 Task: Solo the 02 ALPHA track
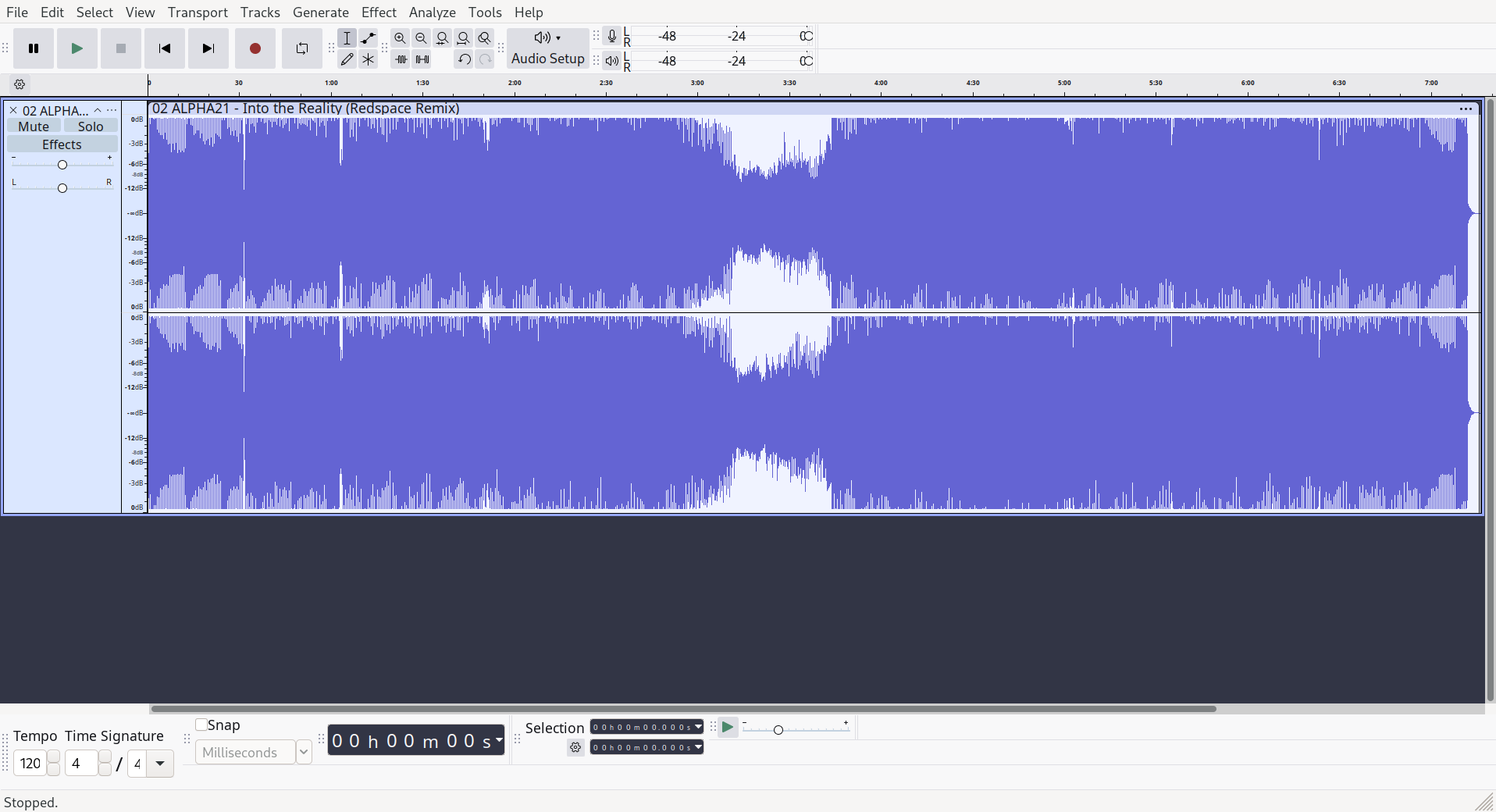click(91, 126)
